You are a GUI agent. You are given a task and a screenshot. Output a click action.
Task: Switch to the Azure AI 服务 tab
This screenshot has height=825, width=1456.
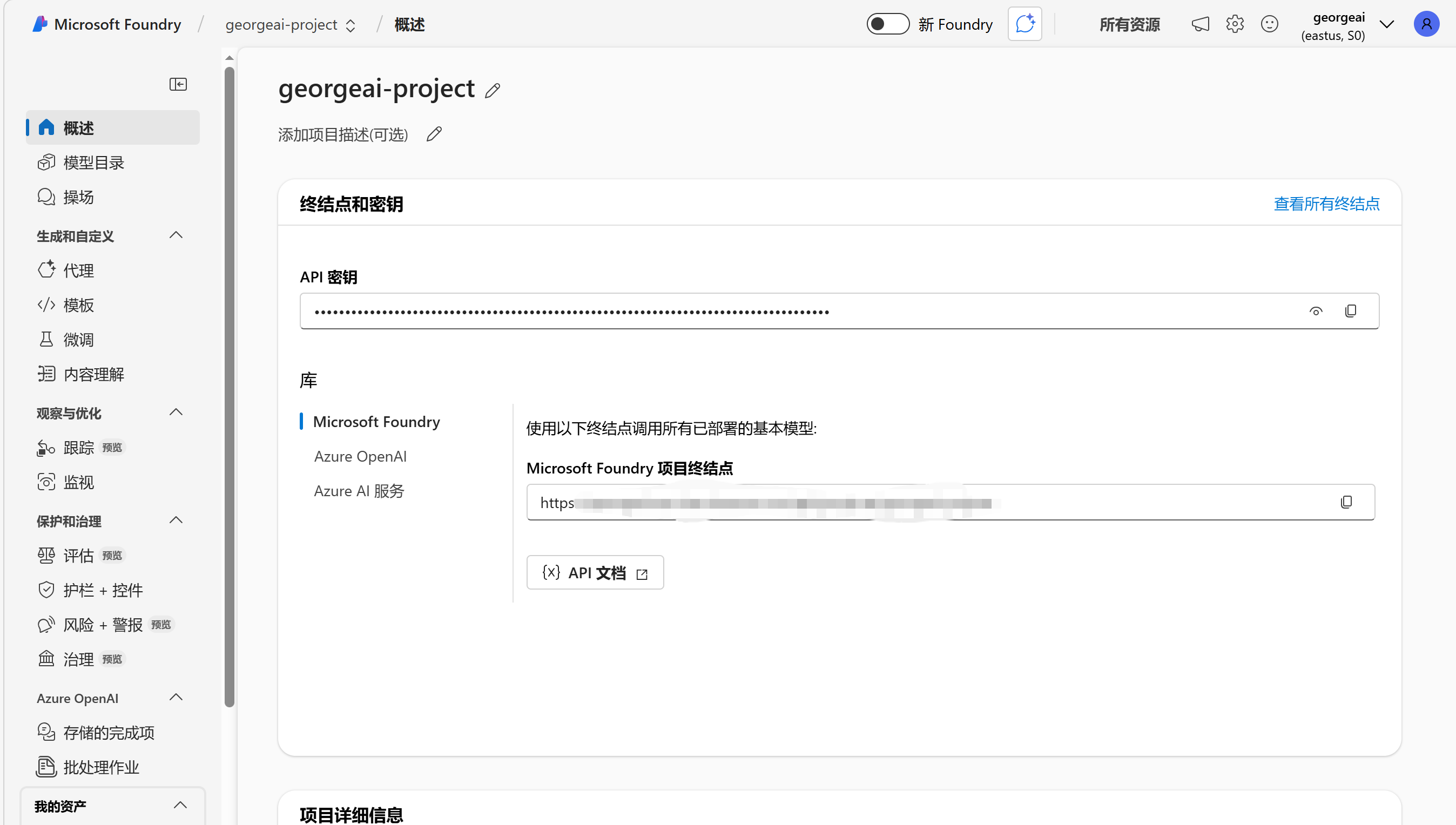pos(359,491)
